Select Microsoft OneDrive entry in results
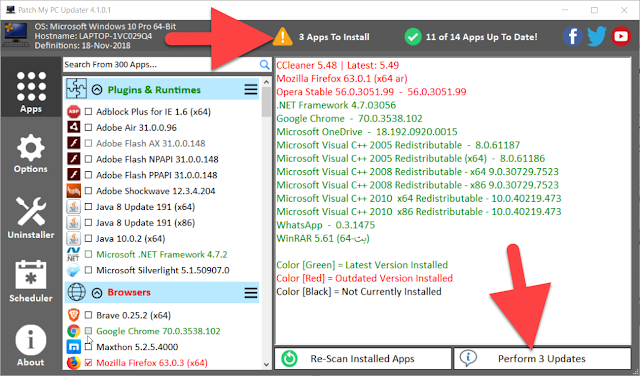The width and height of the screenshot is (640, 376). [x=367, y=132]
